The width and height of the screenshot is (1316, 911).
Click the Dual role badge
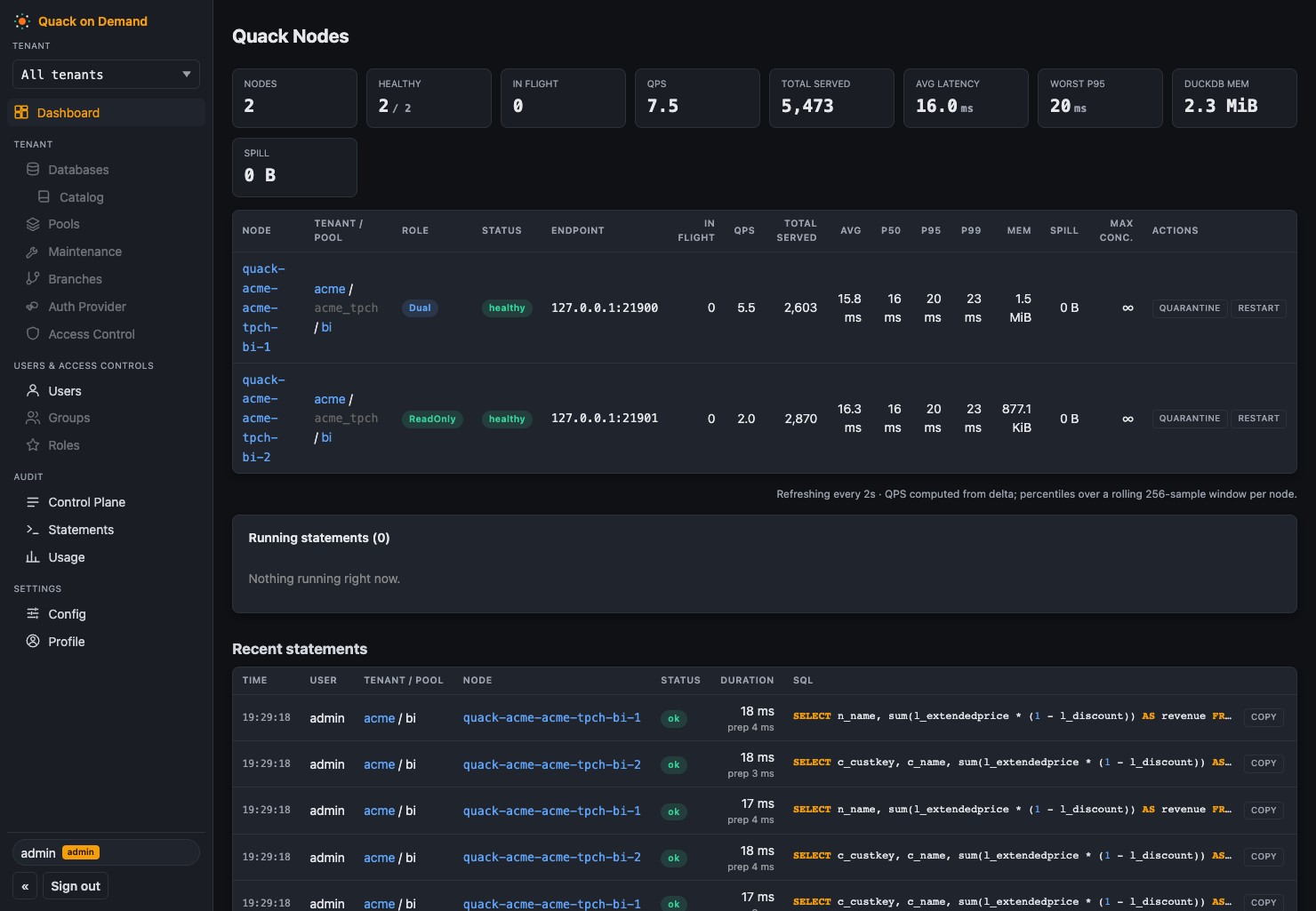(x=420, y=308)
